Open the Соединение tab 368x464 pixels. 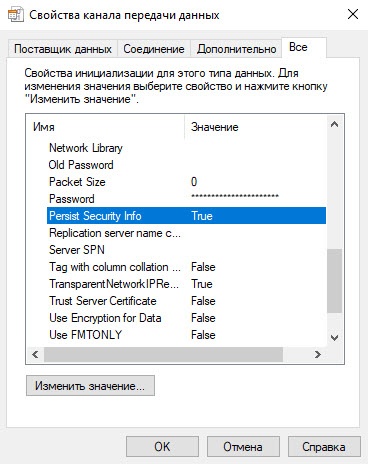click(154, 49)
